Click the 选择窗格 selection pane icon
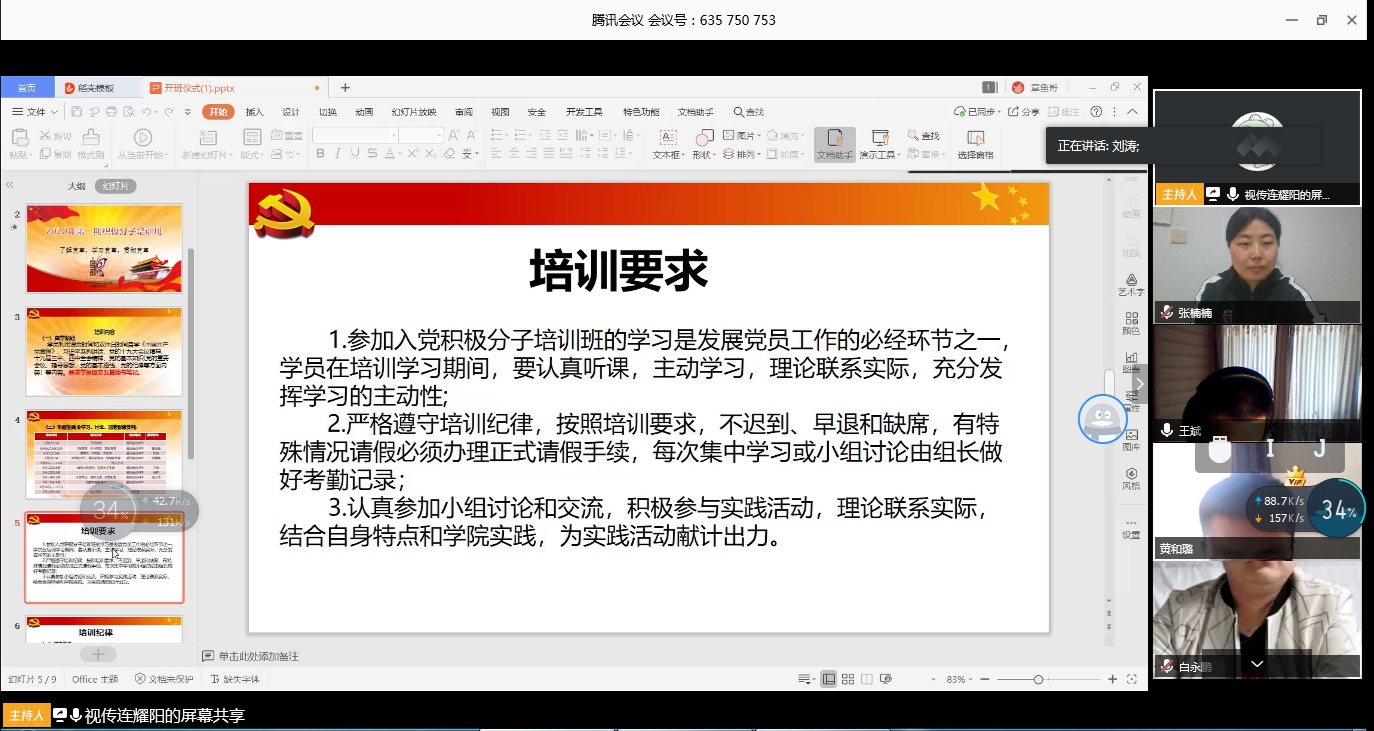The image size is (1374, 731). pyautogui.click(x=975, y=145)
